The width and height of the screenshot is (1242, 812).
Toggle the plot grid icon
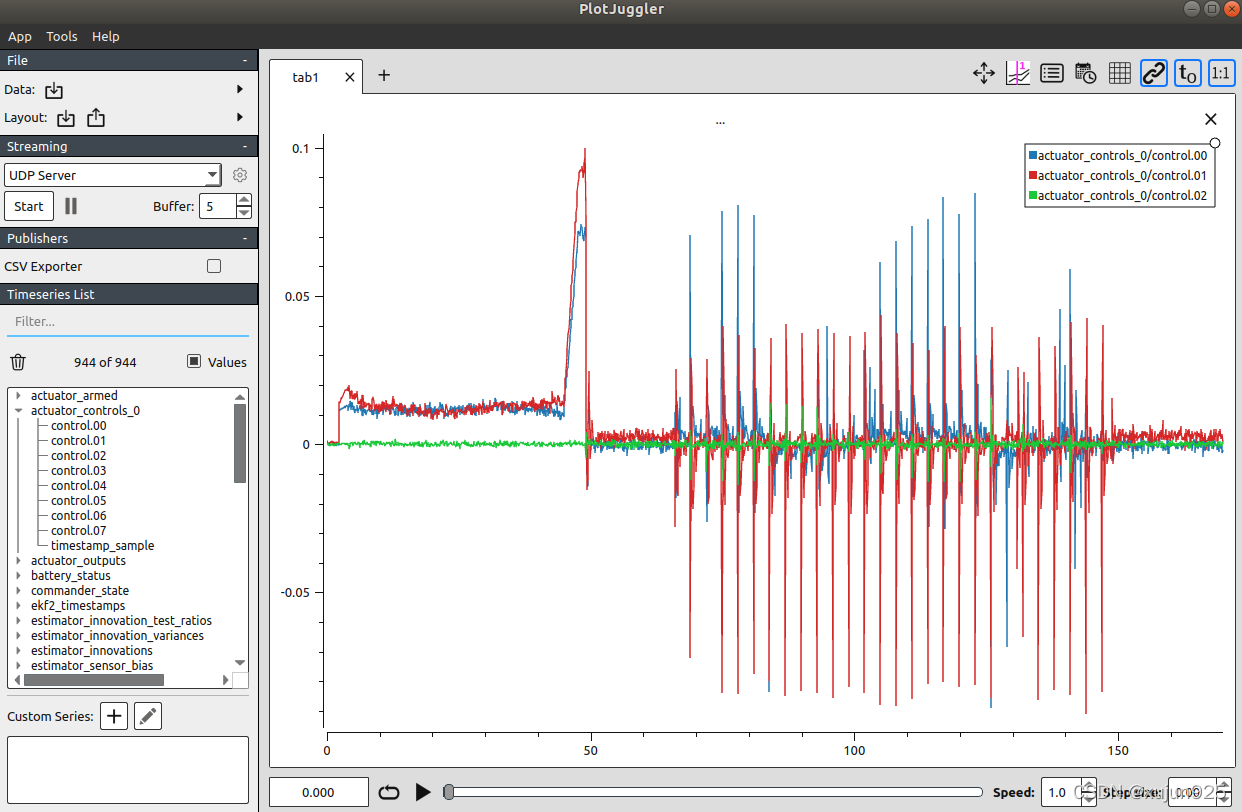(x=1120, y=73)
